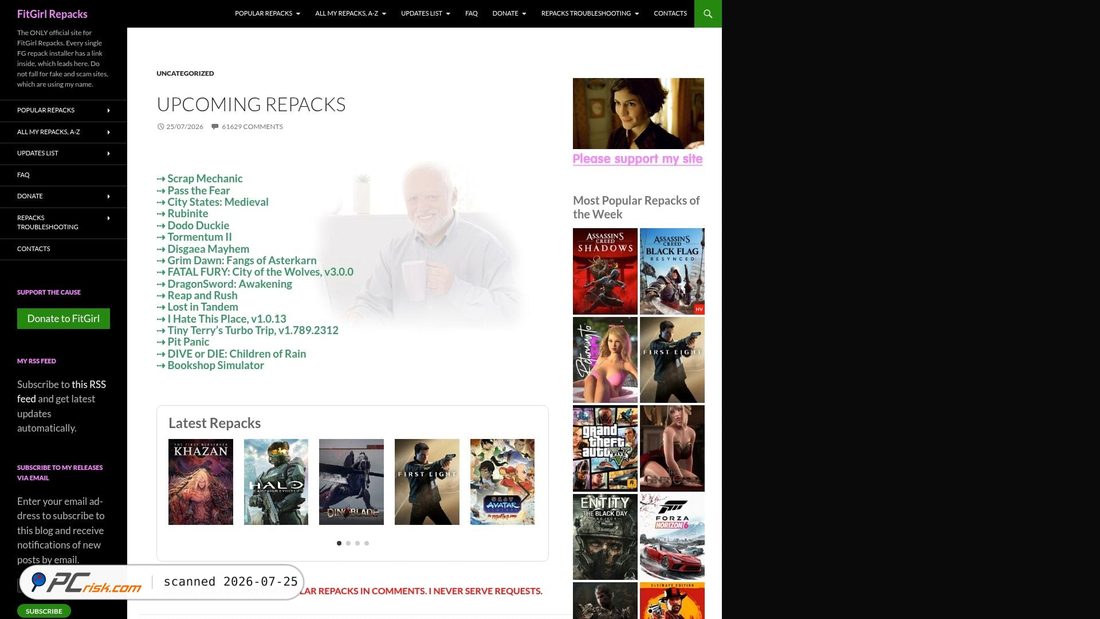Click the Donate to FitGirl button
Image resolution: width=1100 pixels, height=619 pixels.
click(x=63, y=319)
